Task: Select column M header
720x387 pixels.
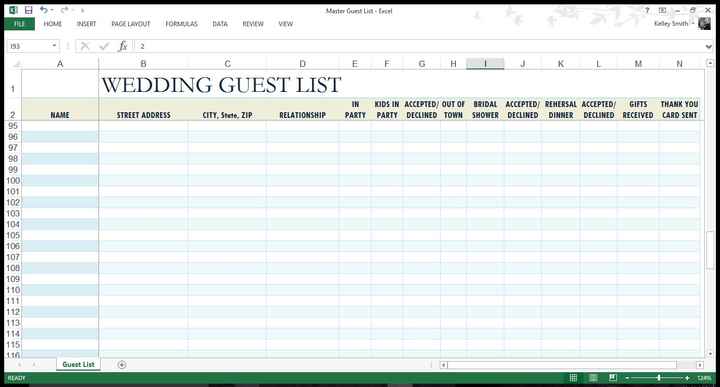Action: point(638,64)
